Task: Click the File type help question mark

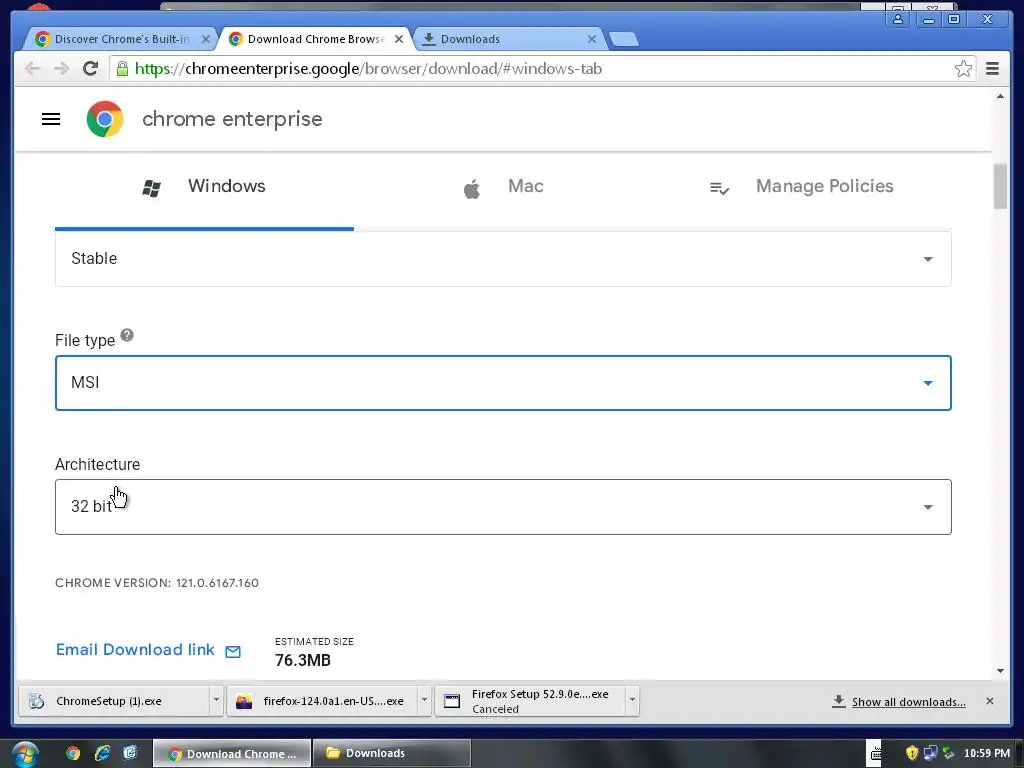Action: pos(127,335)
